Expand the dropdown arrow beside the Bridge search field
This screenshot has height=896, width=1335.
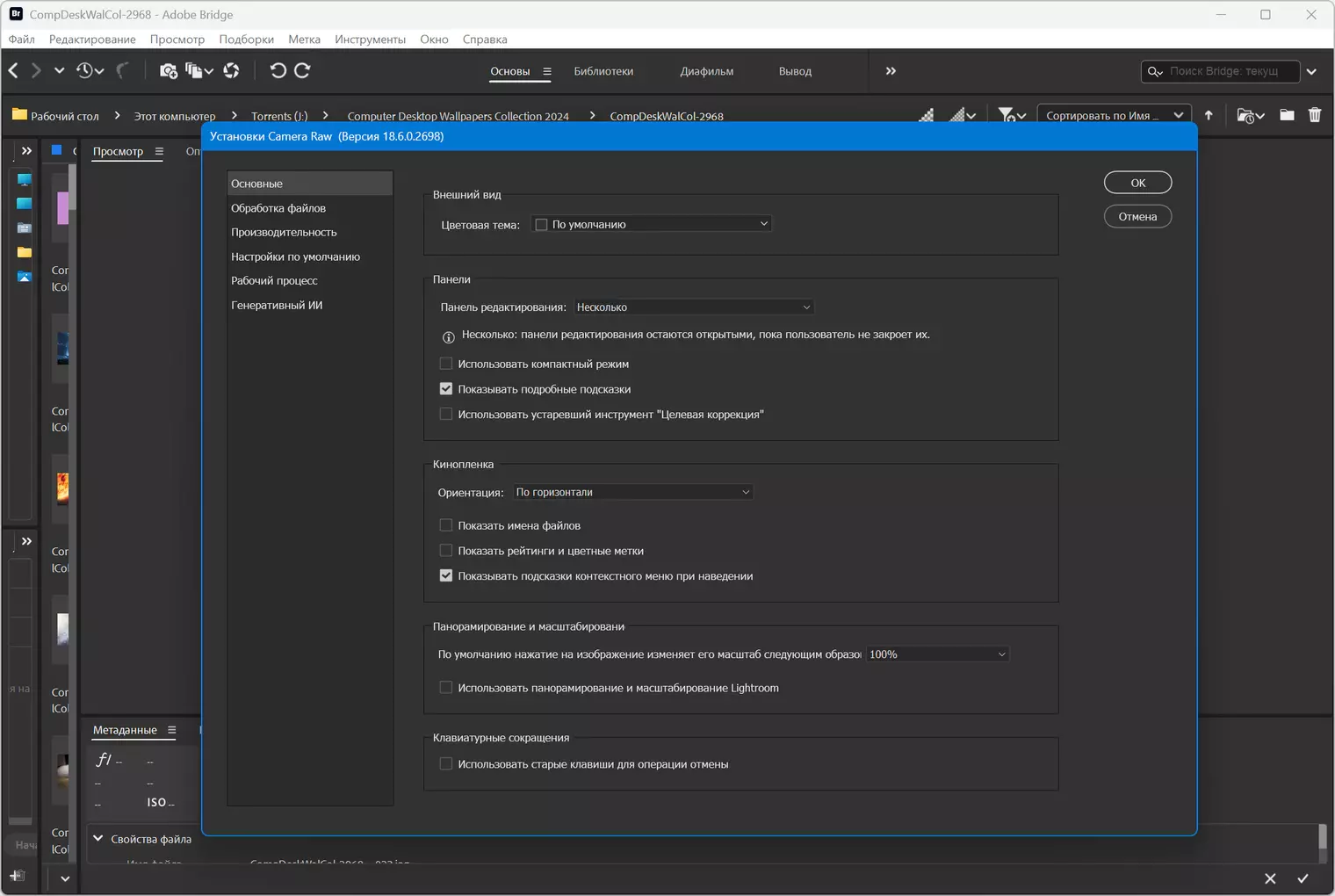tap(1311, 71)
